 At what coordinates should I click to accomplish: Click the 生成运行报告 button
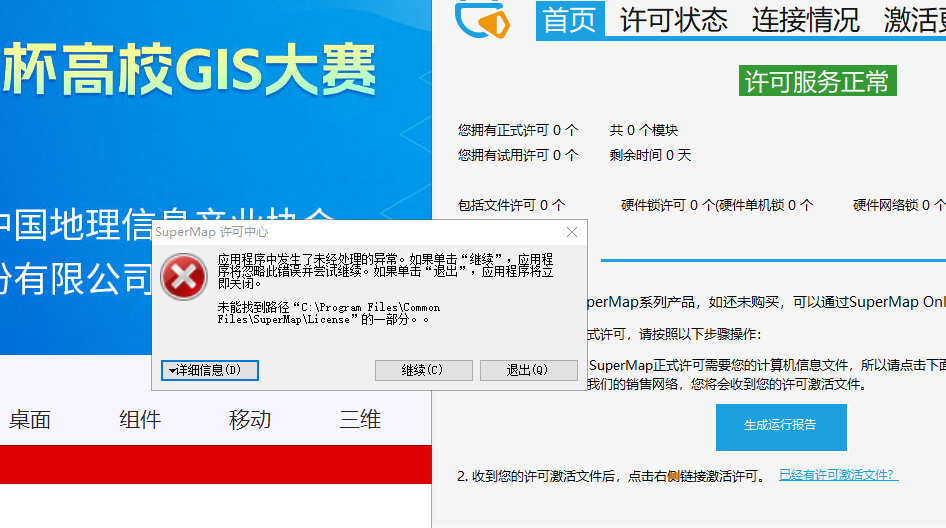781,427
